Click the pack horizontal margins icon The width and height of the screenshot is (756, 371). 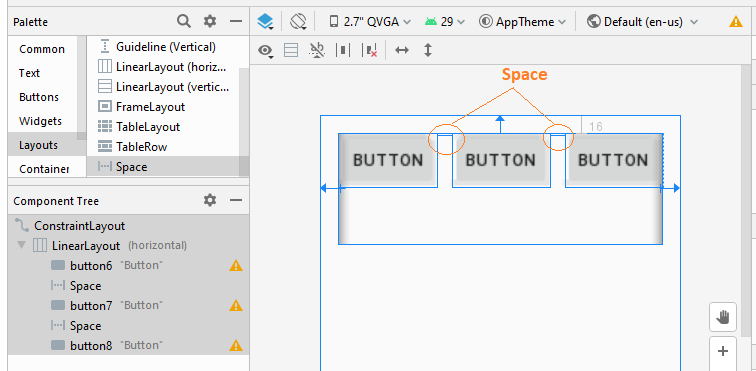(343, 50)
